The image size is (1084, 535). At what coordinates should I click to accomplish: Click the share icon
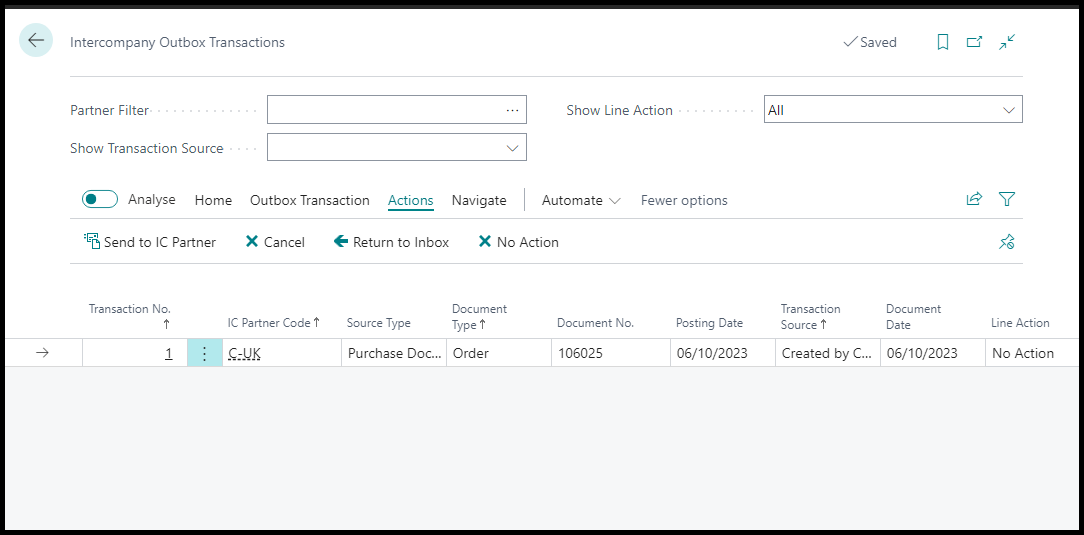click(x=974, y=200)
